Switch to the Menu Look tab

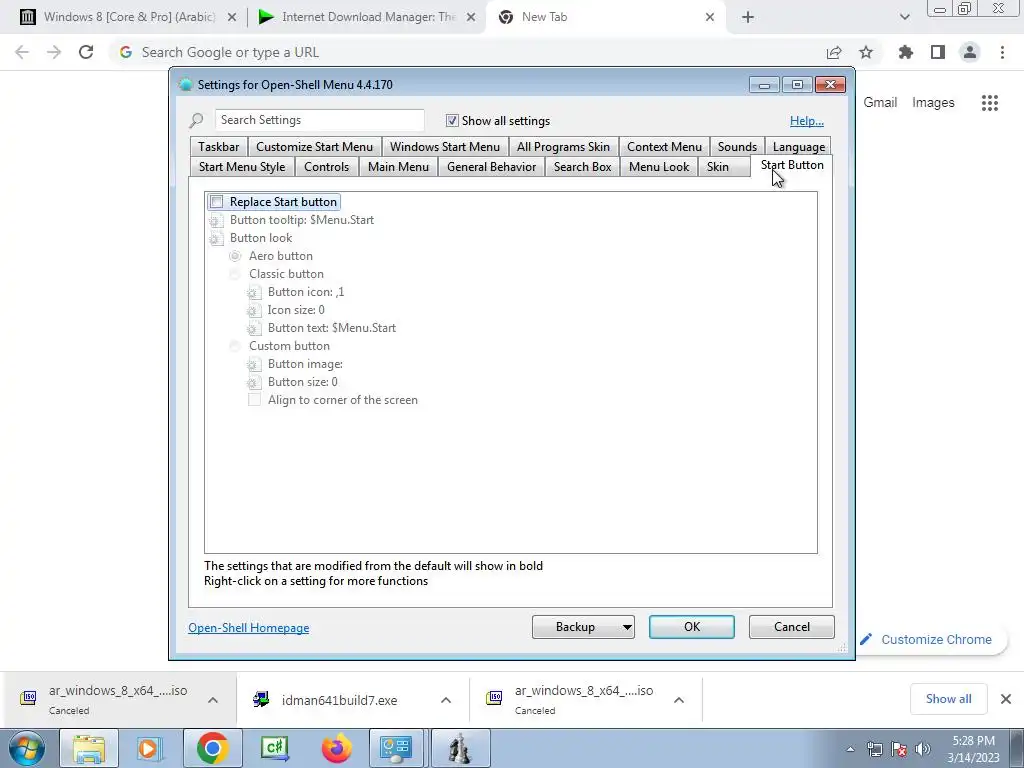point(659,167)
